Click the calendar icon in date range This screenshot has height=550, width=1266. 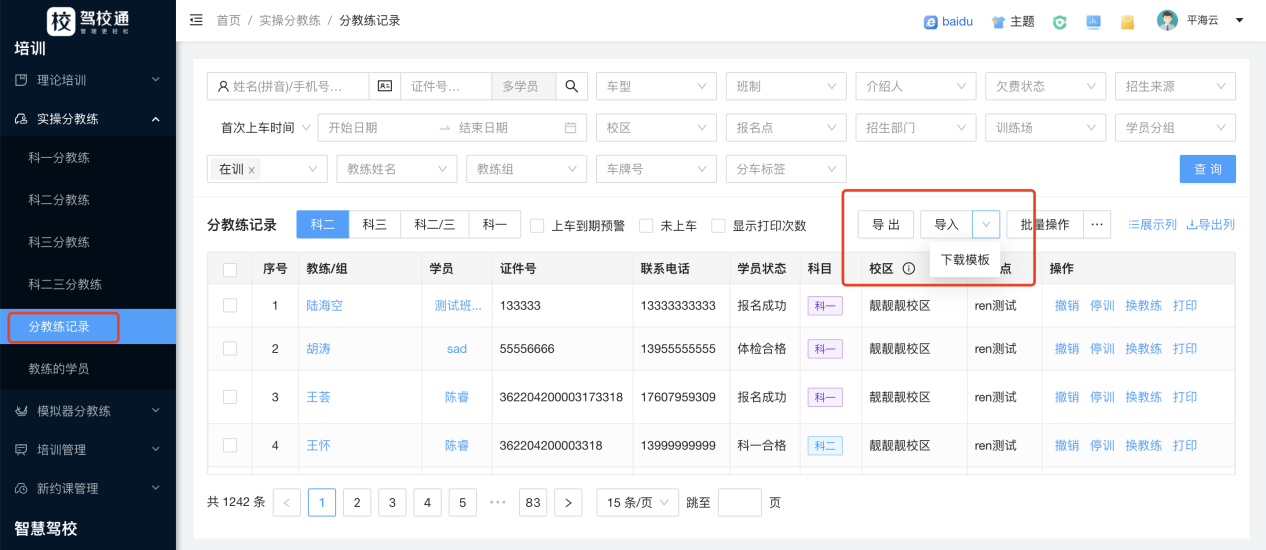570,128
